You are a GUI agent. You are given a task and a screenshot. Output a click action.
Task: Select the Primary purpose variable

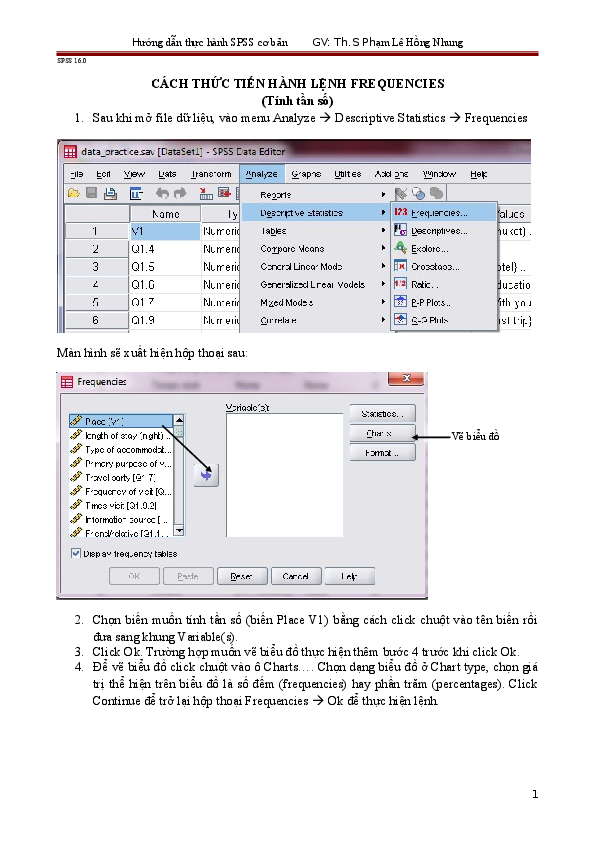[121, 463]
